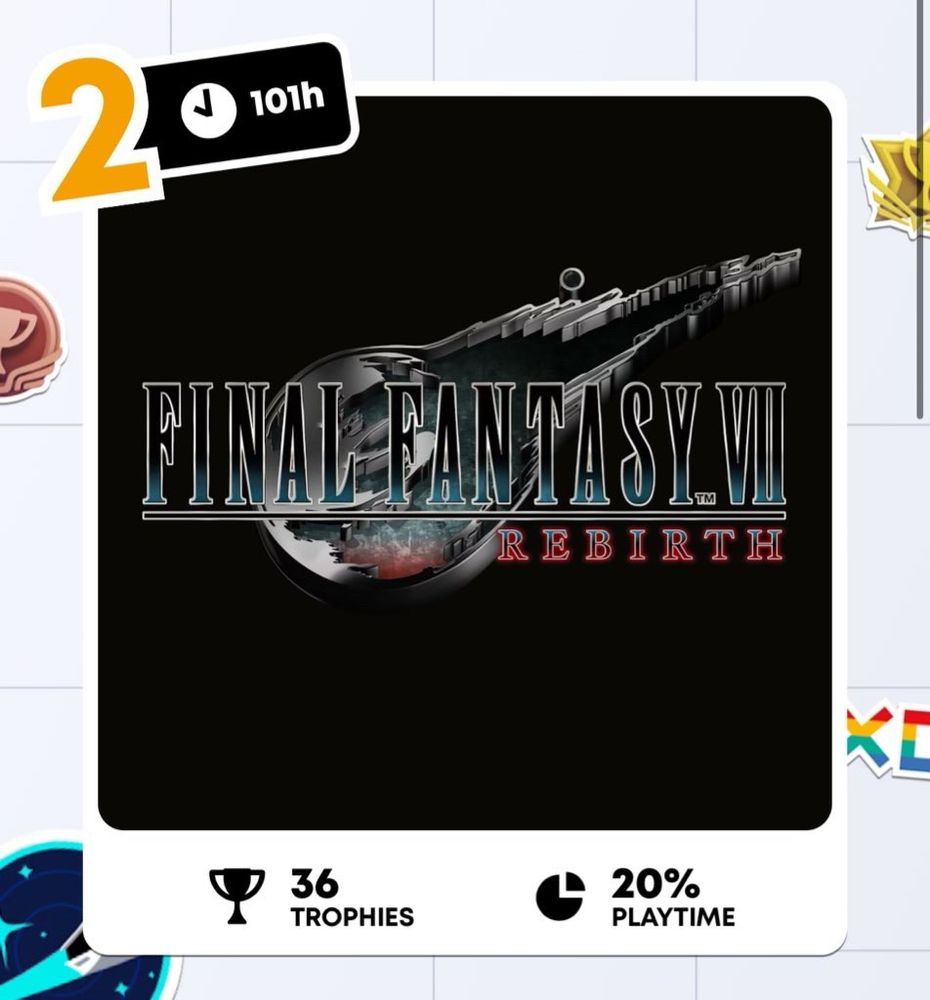Click the 20% playtime percentage number
The image size is (930, 1000).
[655, 883]
